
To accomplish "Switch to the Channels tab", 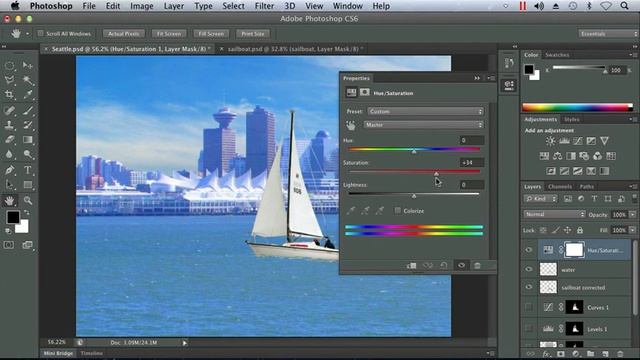I will pos(560,187).
